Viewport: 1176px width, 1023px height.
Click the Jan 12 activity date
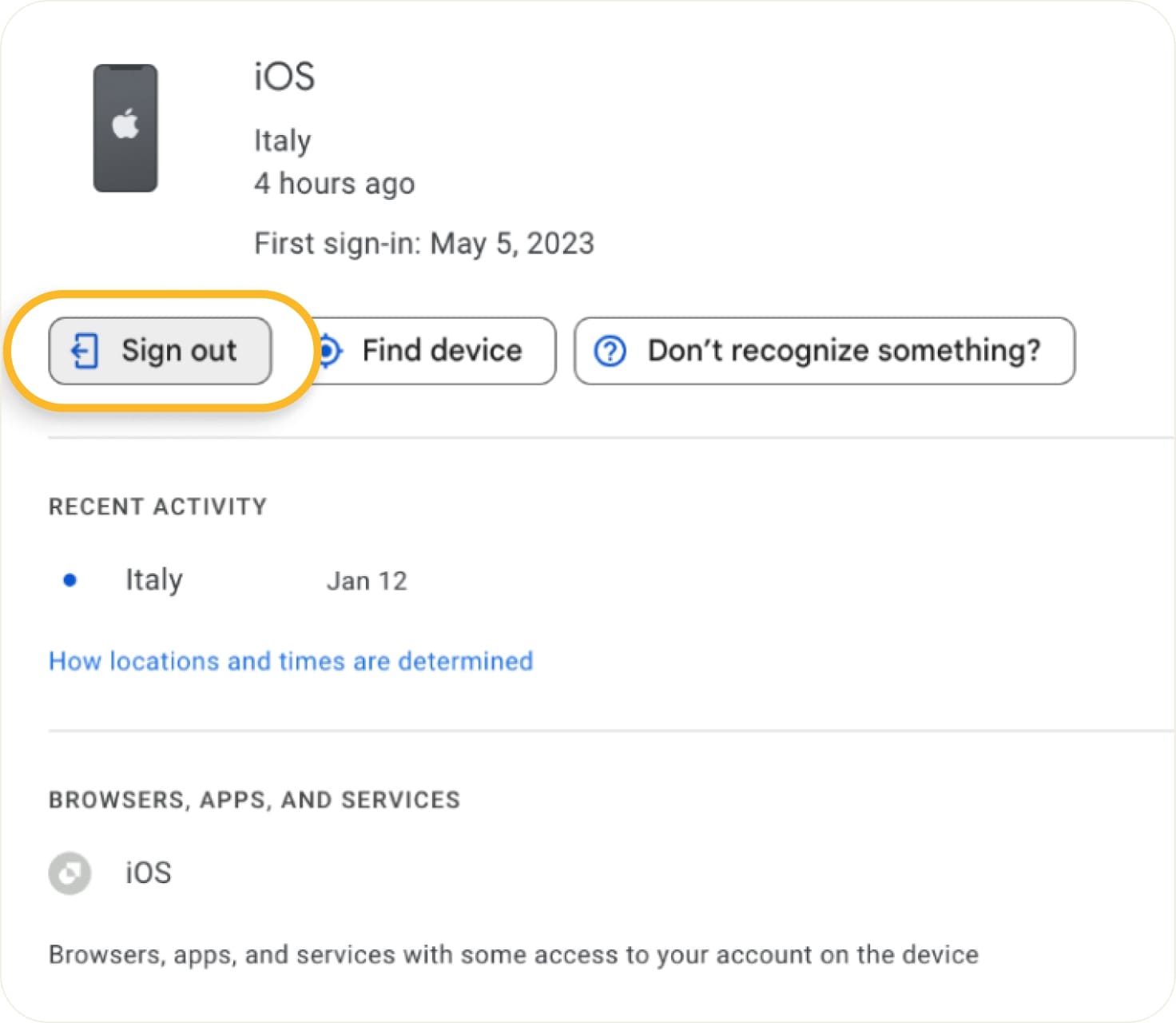coord(367,581)
